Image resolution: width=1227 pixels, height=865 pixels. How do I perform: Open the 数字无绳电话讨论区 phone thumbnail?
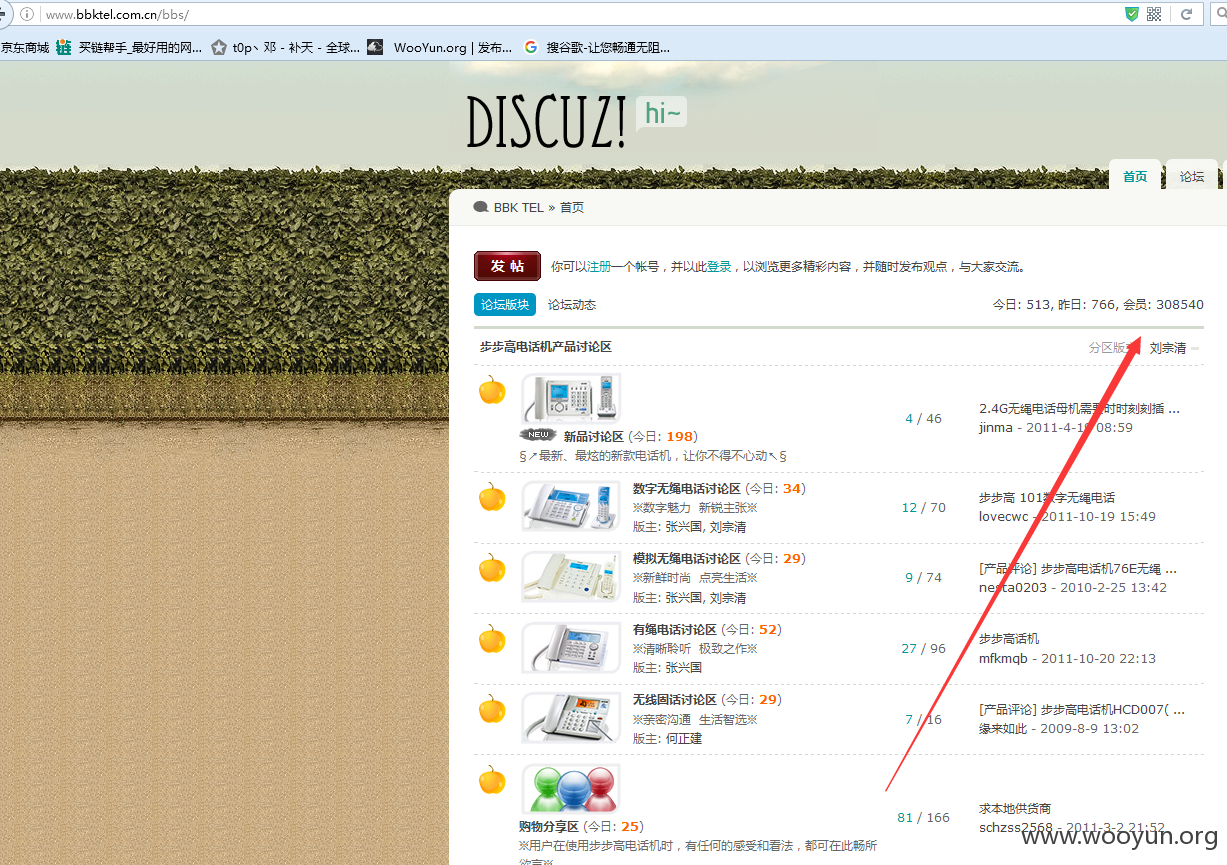tap(571, 506)
